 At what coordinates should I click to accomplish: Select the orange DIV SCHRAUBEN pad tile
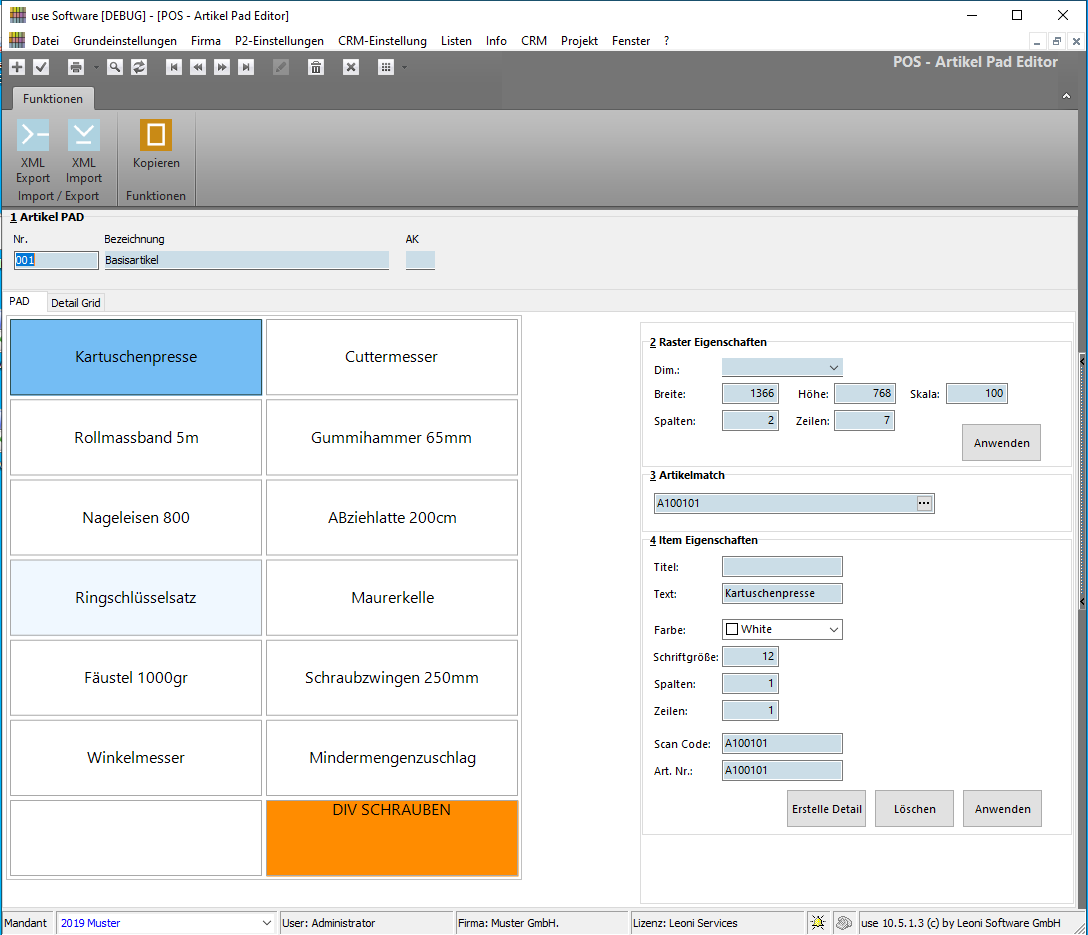pos(392,838)
